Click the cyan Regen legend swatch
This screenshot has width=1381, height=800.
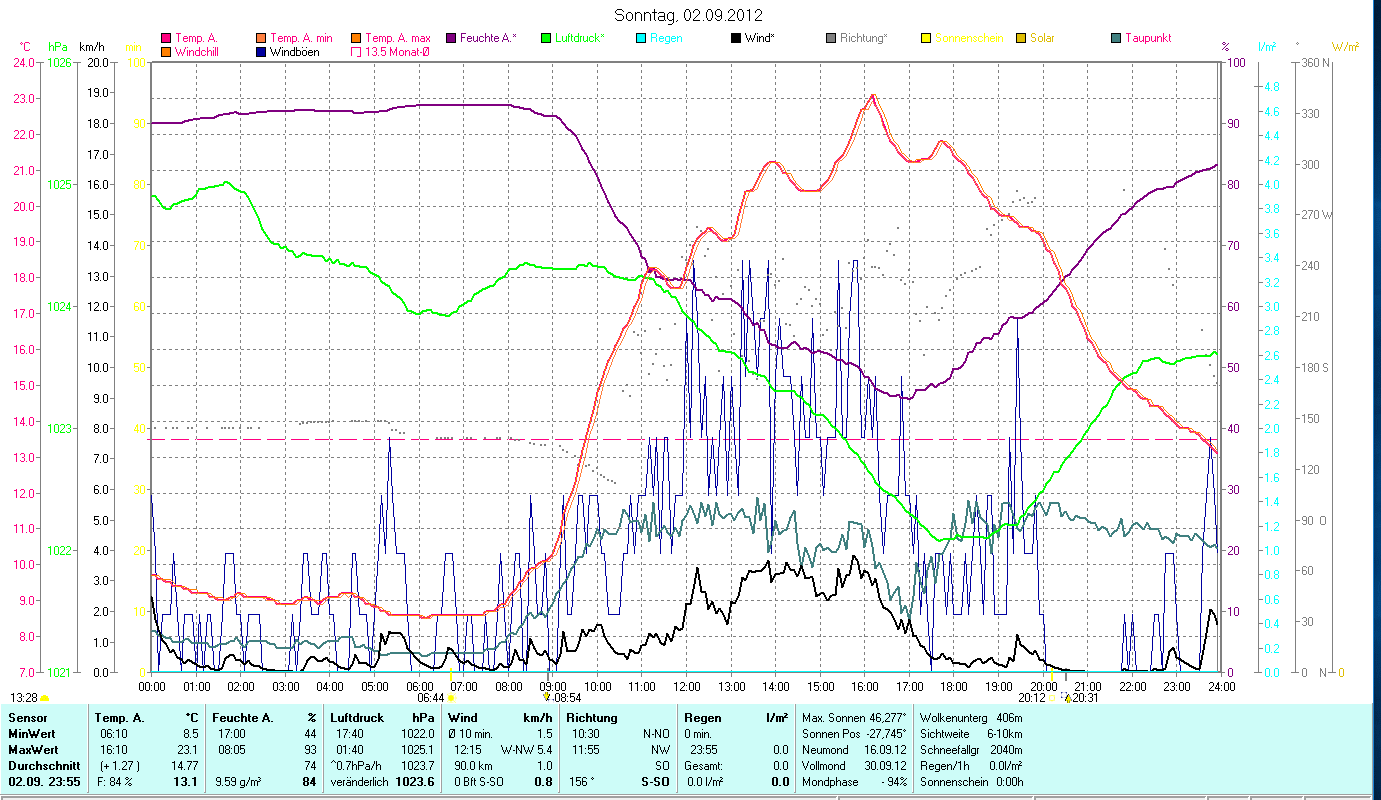[x=641, y=38]
